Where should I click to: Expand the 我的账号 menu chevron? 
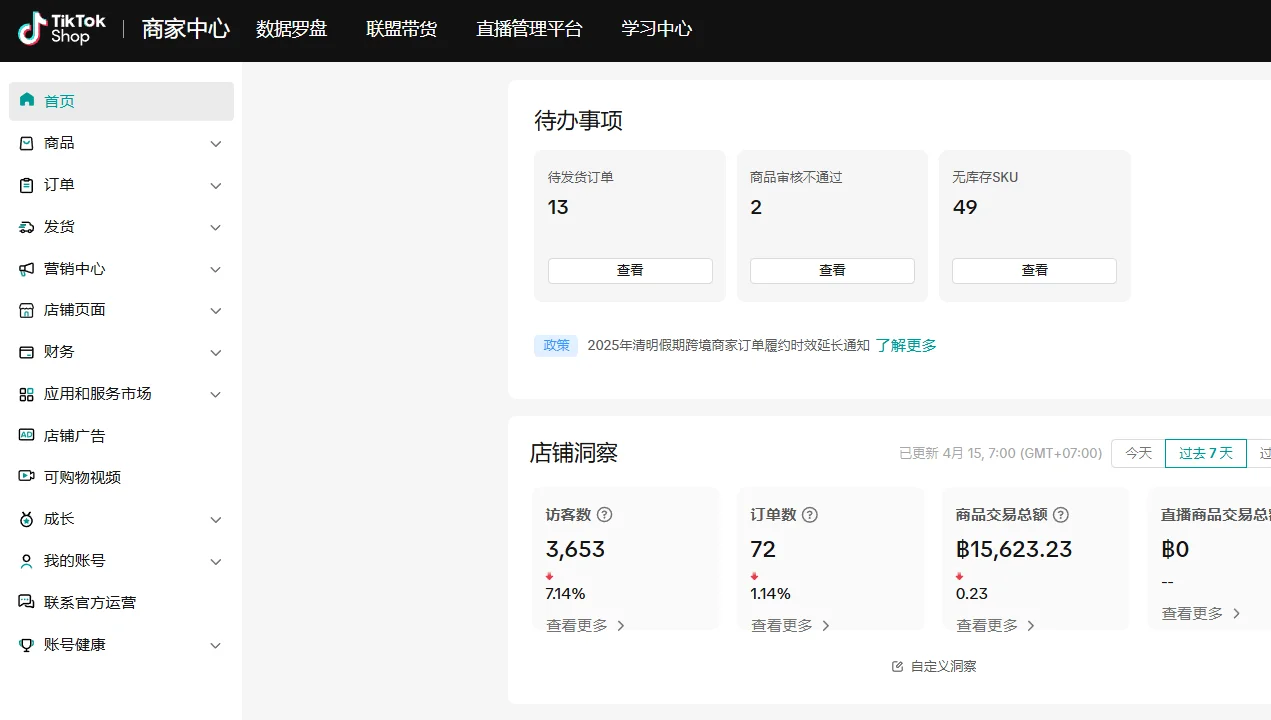click(216, 562)
